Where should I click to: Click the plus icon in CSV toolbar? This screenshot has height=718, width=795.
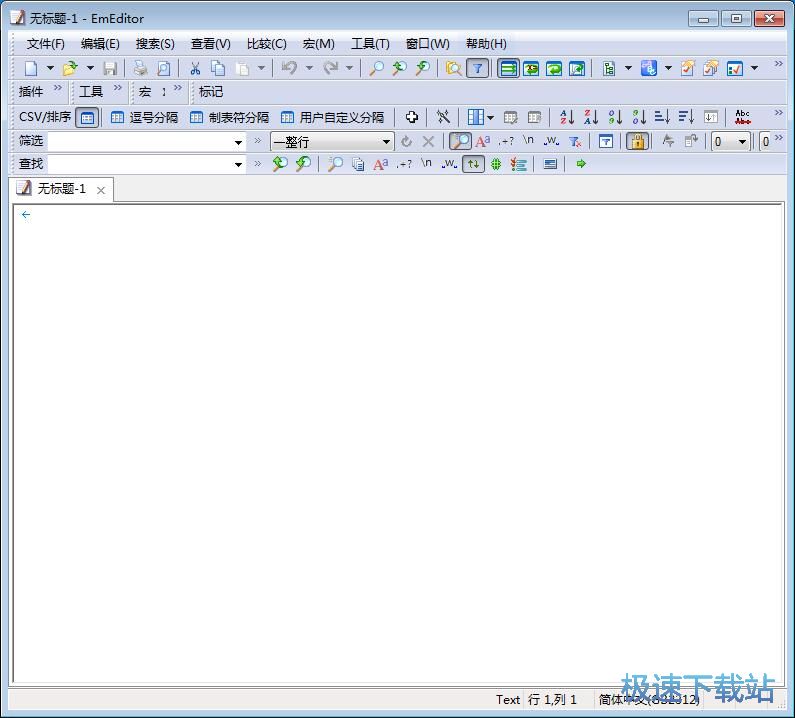412,117
